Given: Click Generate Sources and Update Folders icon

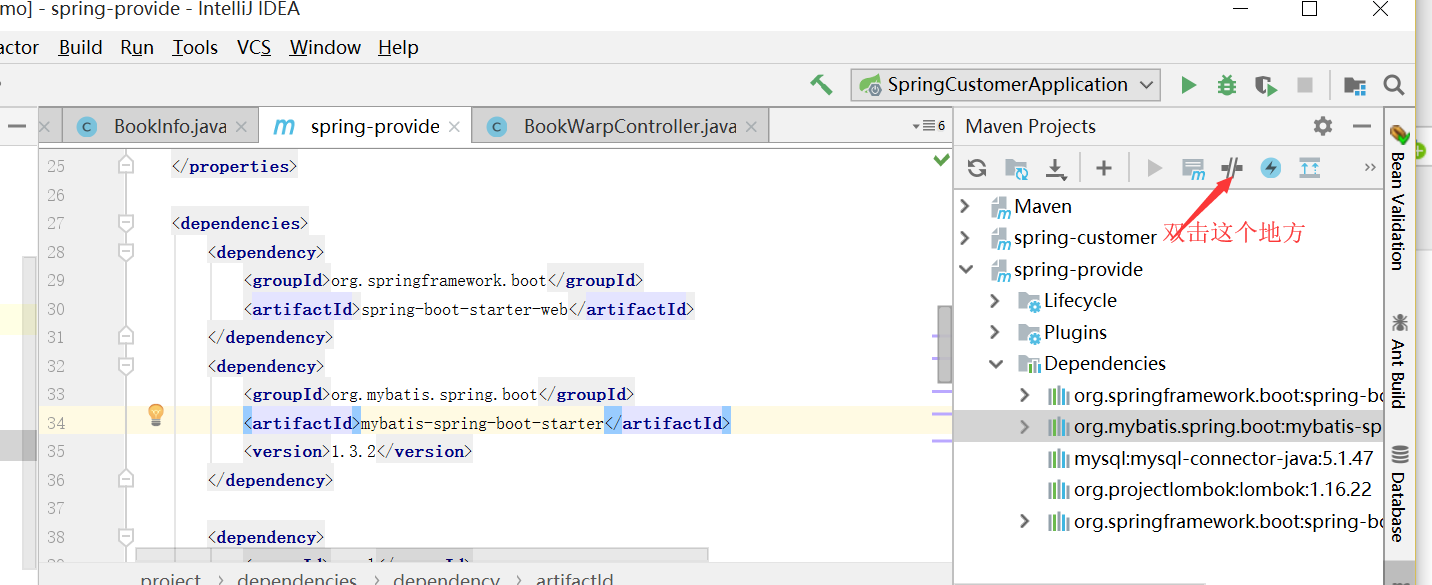Looking at the screenshot, I should (x=1016, y=168).
